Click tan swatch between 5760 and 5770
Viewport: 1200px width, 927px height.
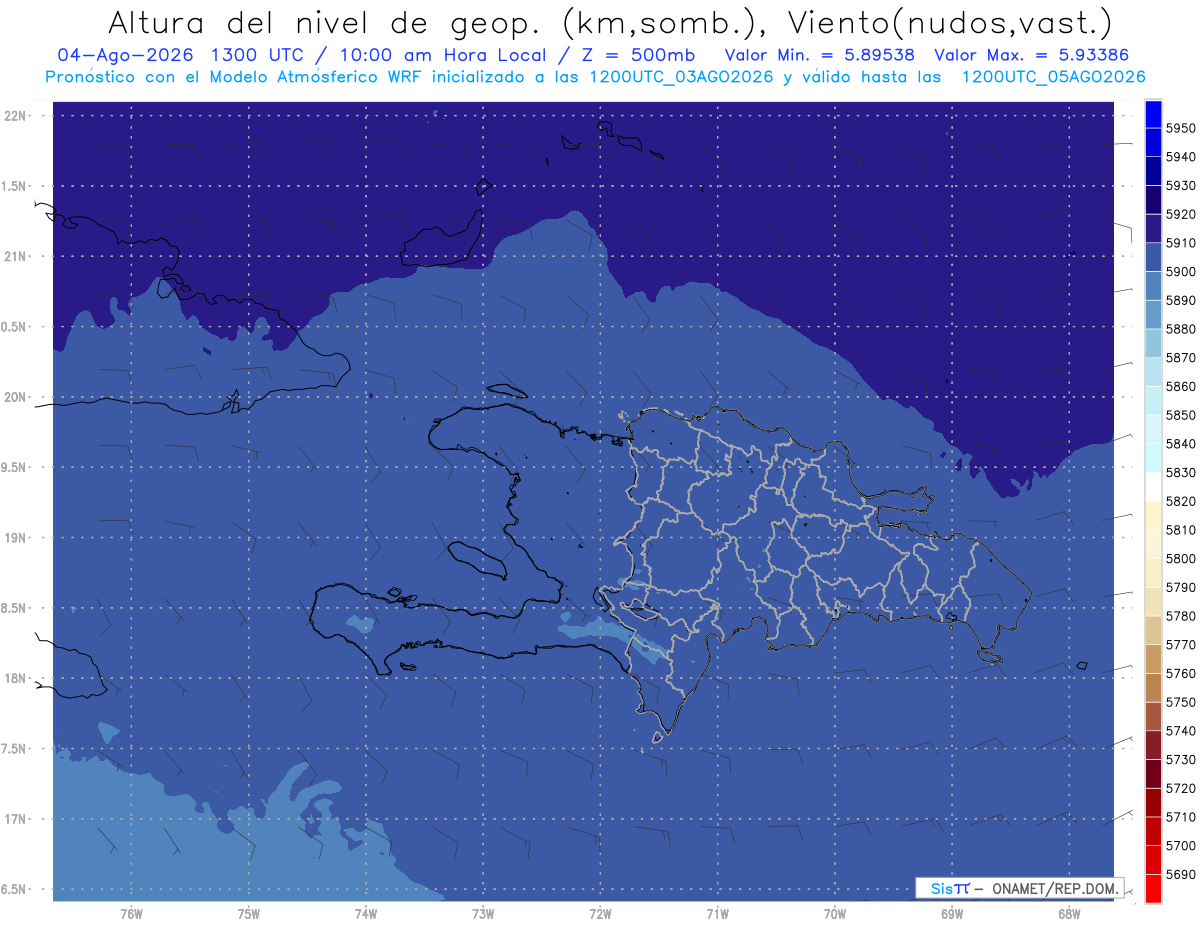(1153, 659)
